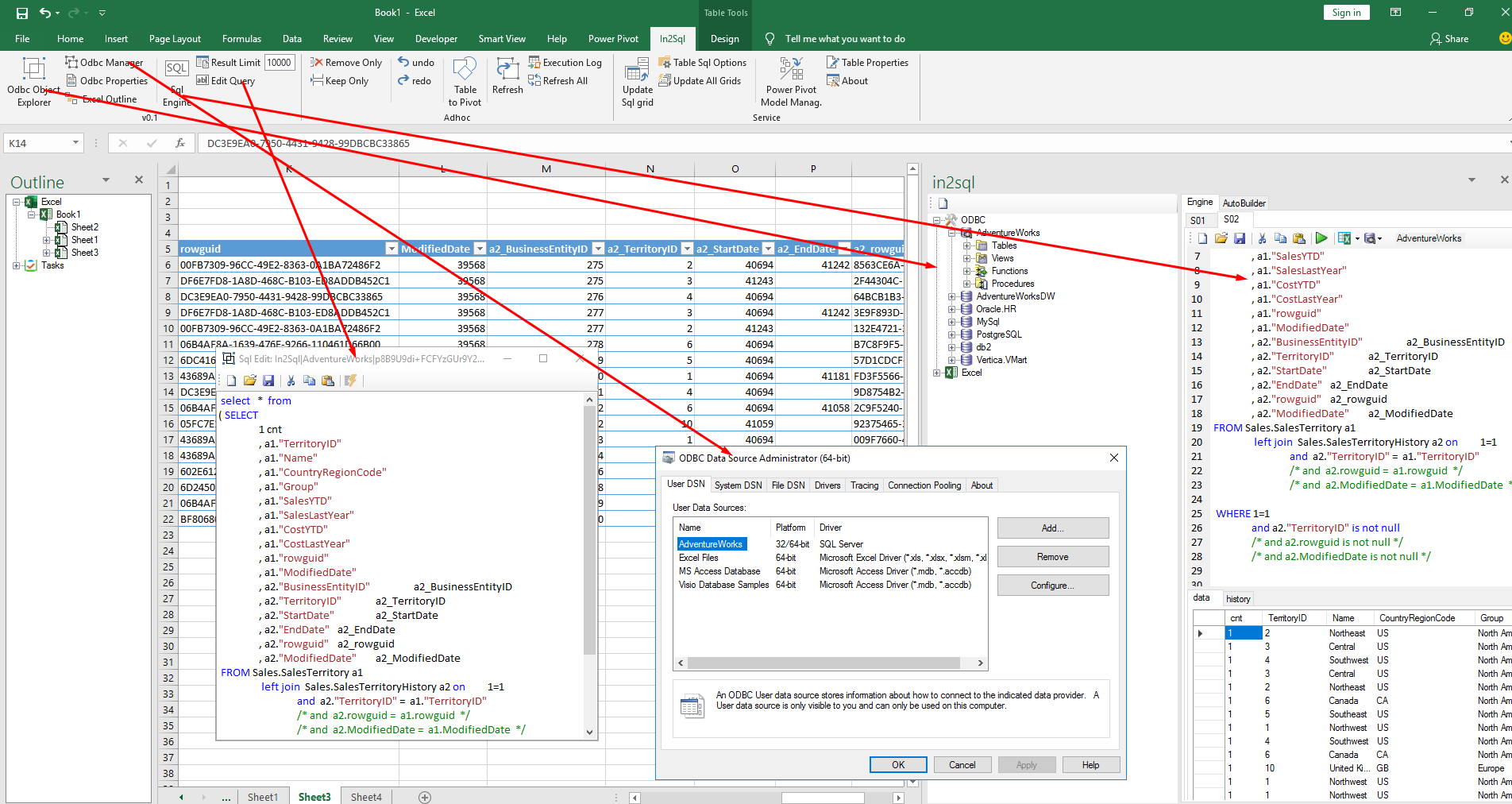Click the In2Sql undo command

416,62
